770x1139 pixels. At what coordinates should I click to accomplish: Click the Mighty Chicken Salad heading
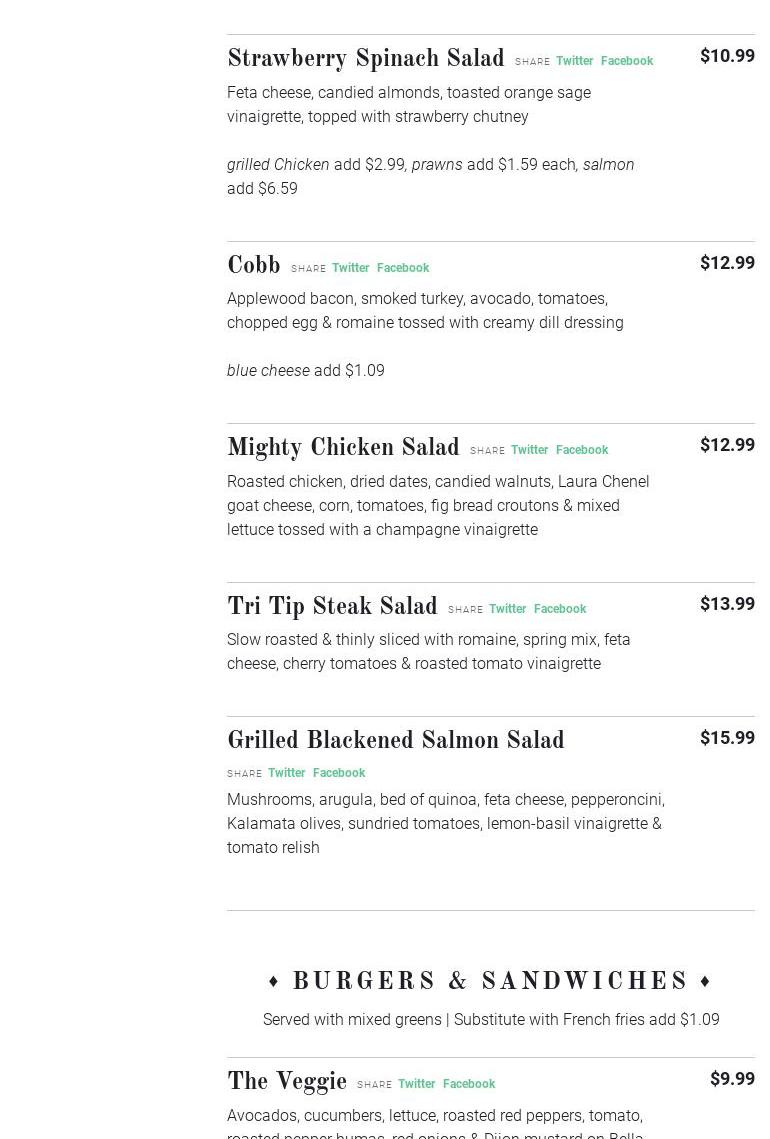point(343,448)
